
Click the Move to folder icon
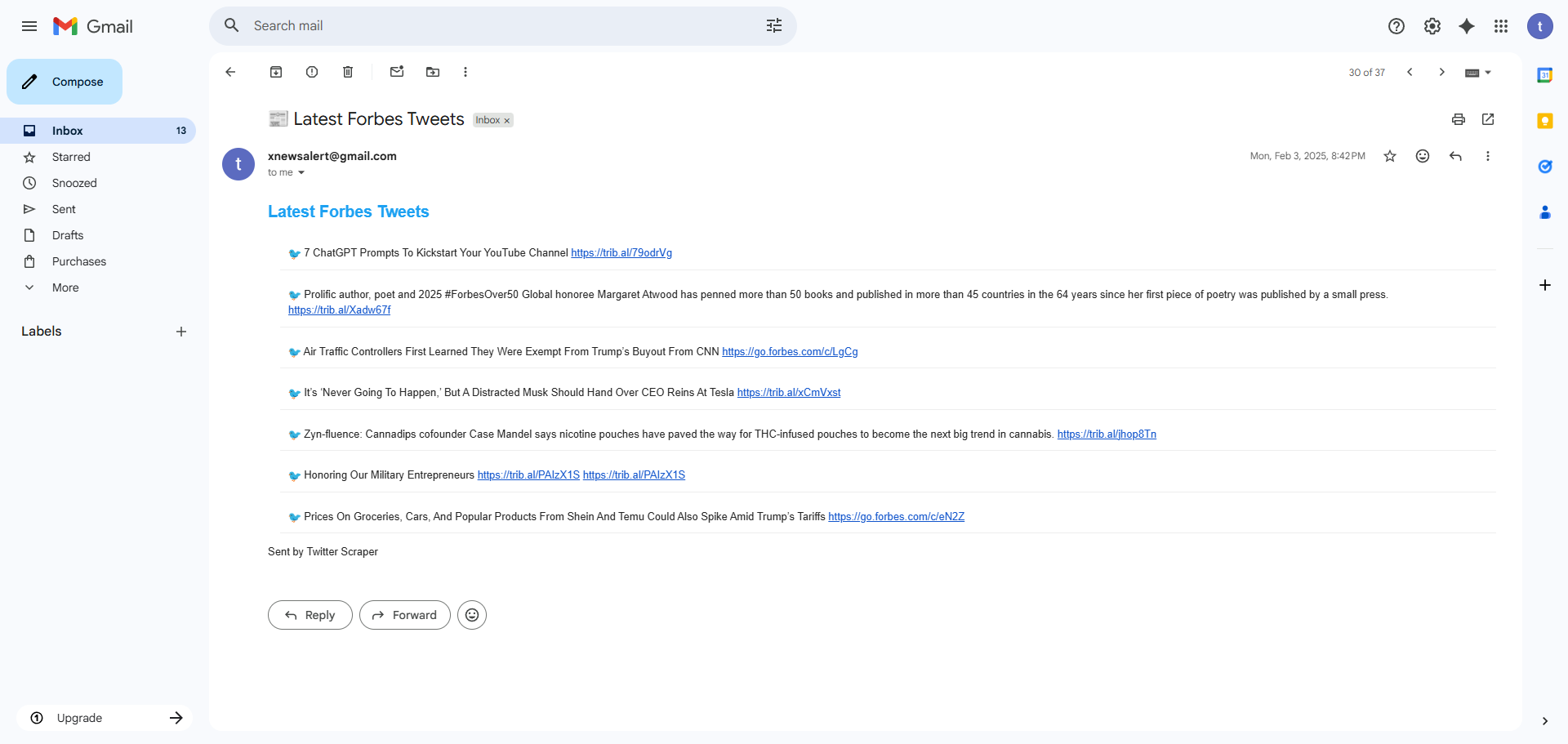click(x=433, y=72)
